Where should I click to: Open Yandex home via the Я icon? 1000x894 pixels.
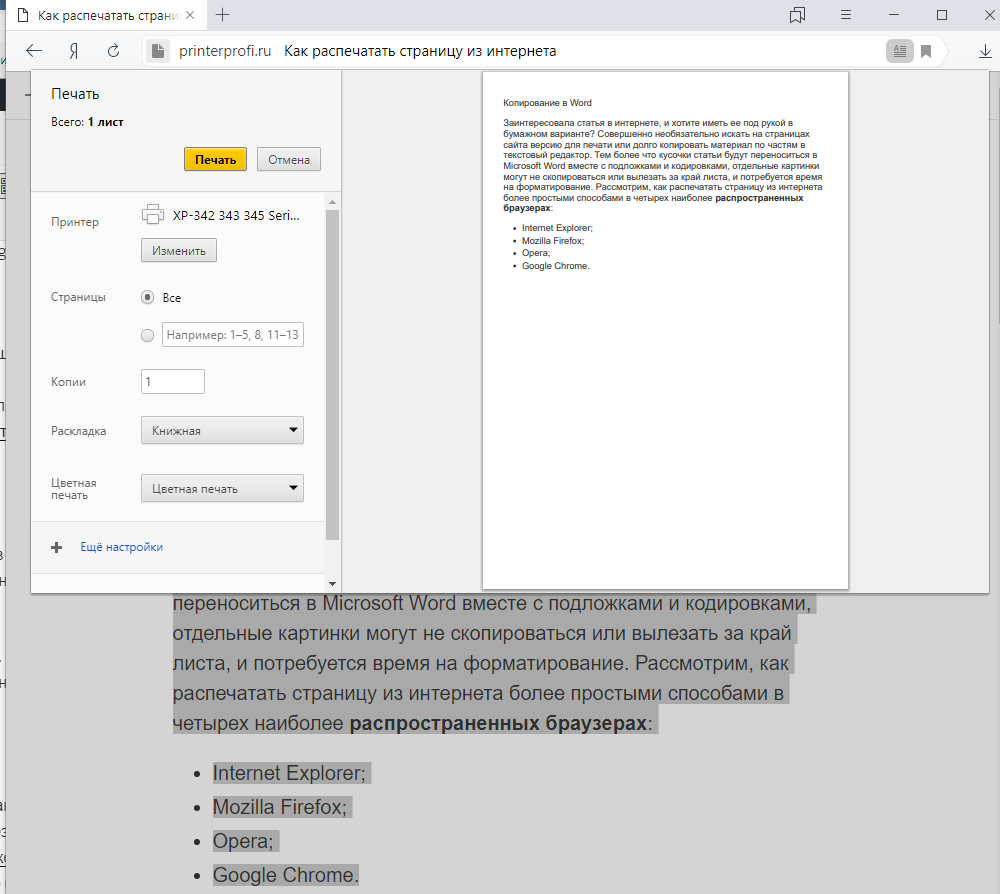point(73,51)
